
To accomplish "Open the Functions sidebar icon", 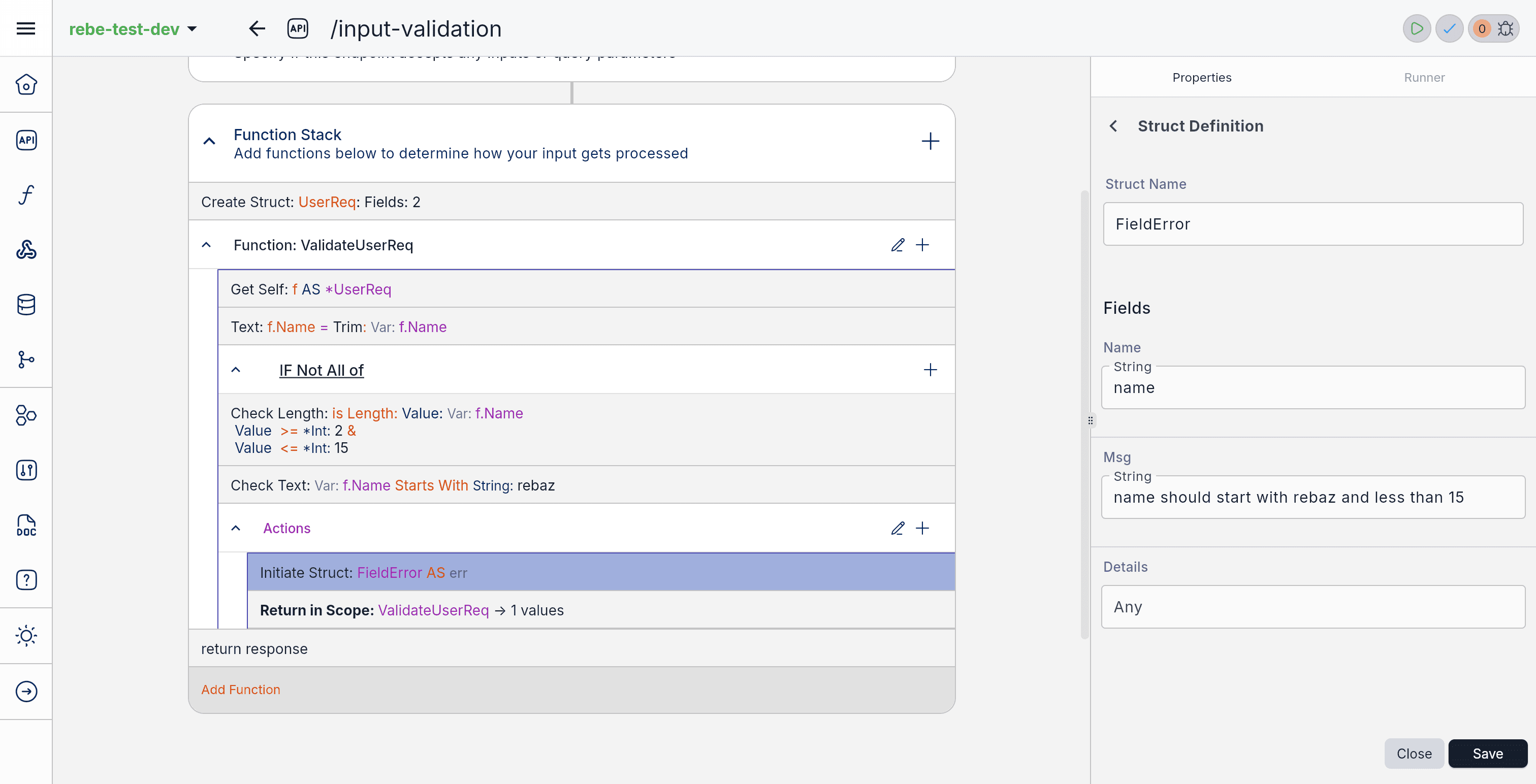I will [x=25, y=194].
